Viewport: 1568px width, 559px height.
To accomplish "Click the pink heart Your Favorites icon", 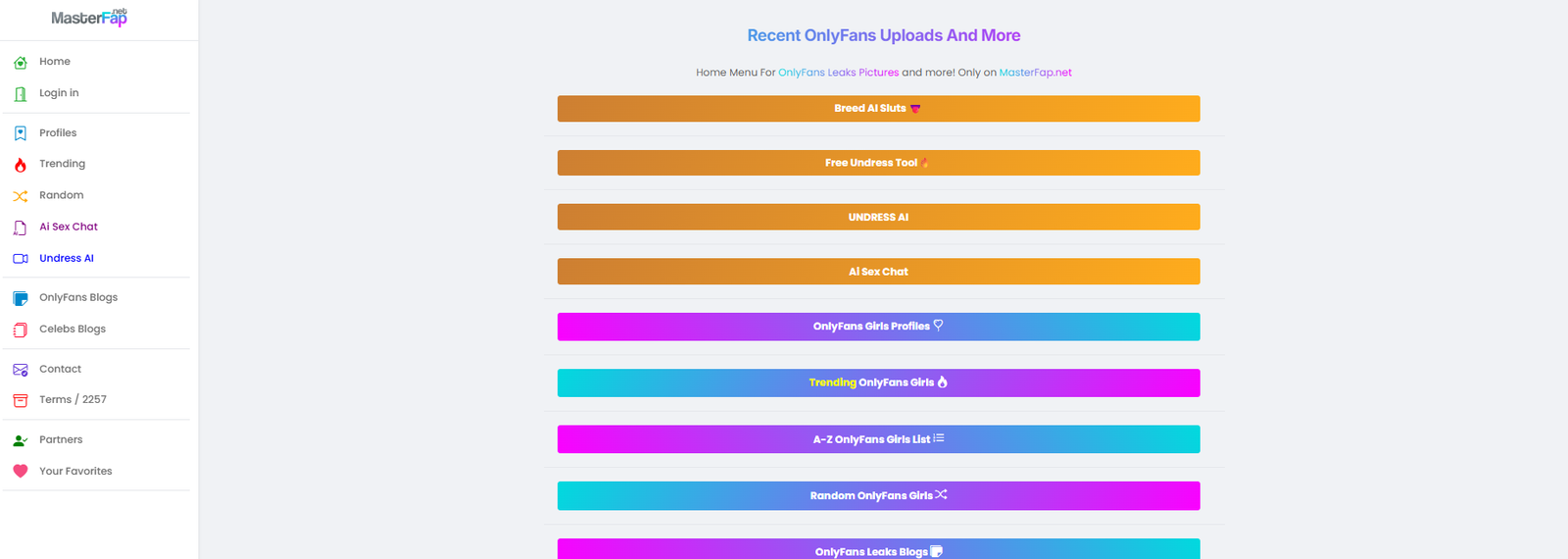I will (x=21, y=472).
